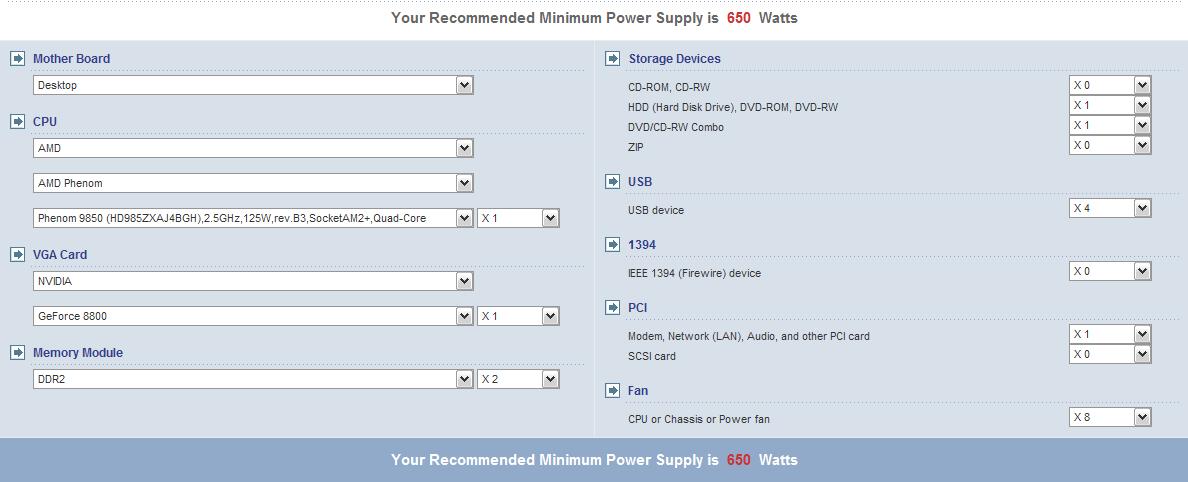Click the arrow icon beside Mother Board
The image size is (1188, 482).
tap(17, 58)
